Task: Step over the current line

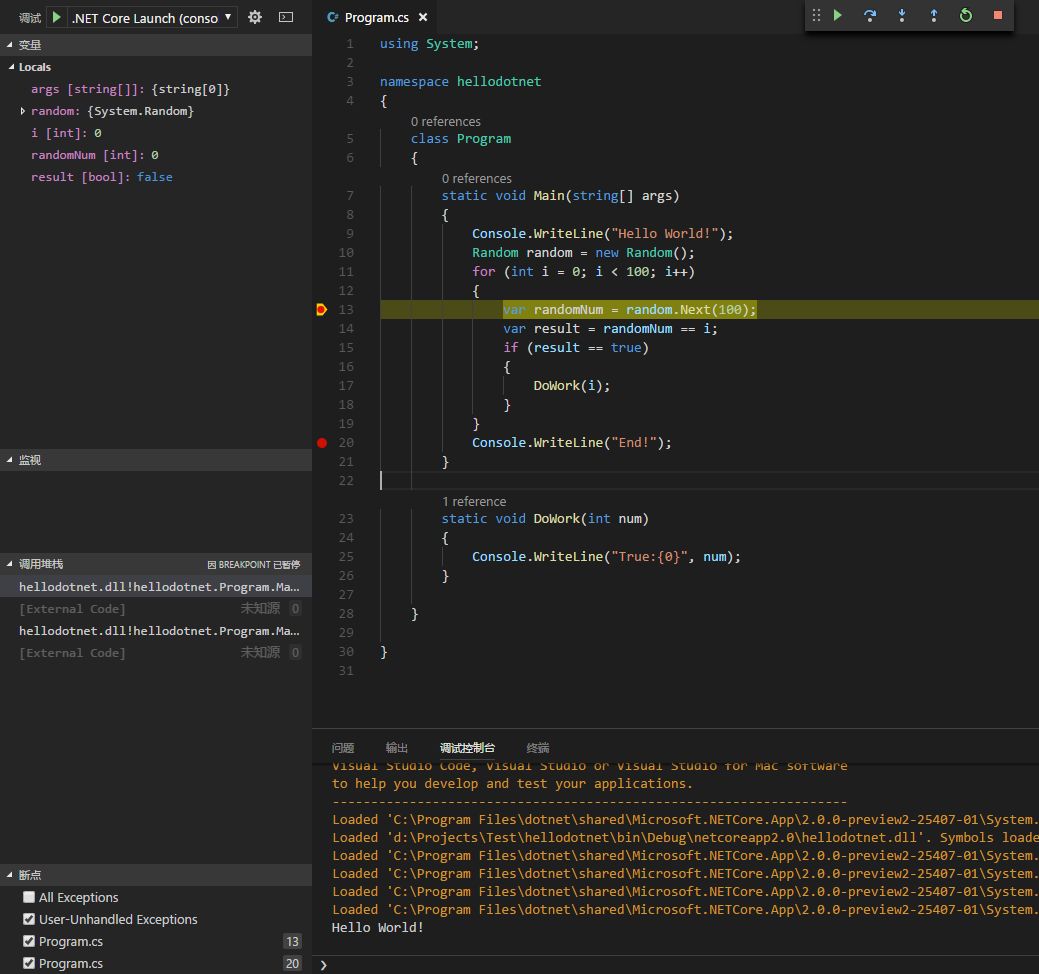Action: tap(870, 16)
